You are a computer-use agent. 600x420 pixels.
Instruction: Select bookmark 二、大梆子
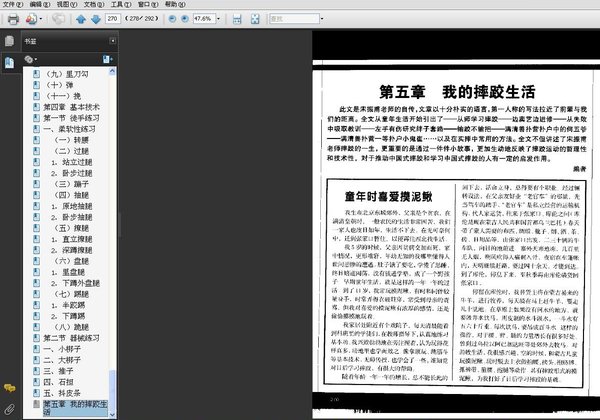[62, 360]
